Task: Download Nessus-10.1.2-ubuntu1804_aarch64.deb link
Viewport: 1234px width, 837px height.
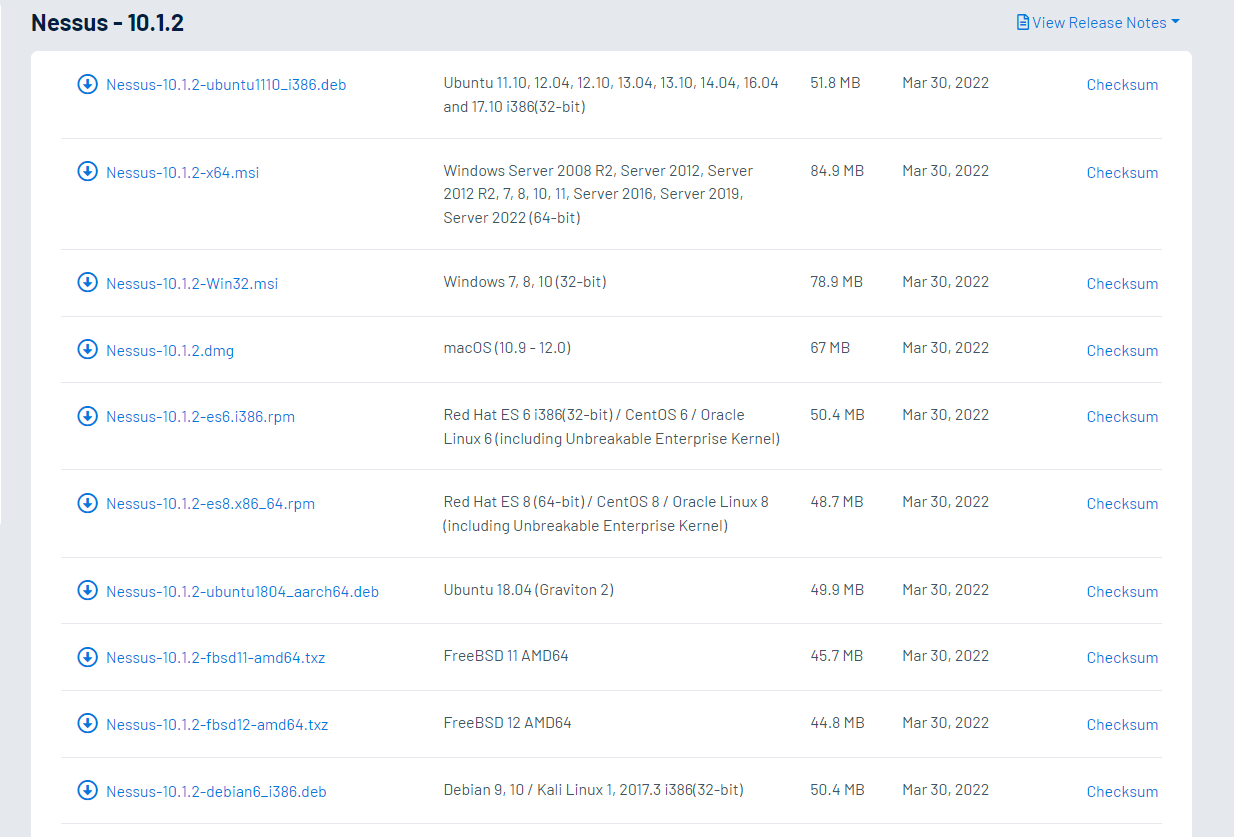Action: coord(242,592)
